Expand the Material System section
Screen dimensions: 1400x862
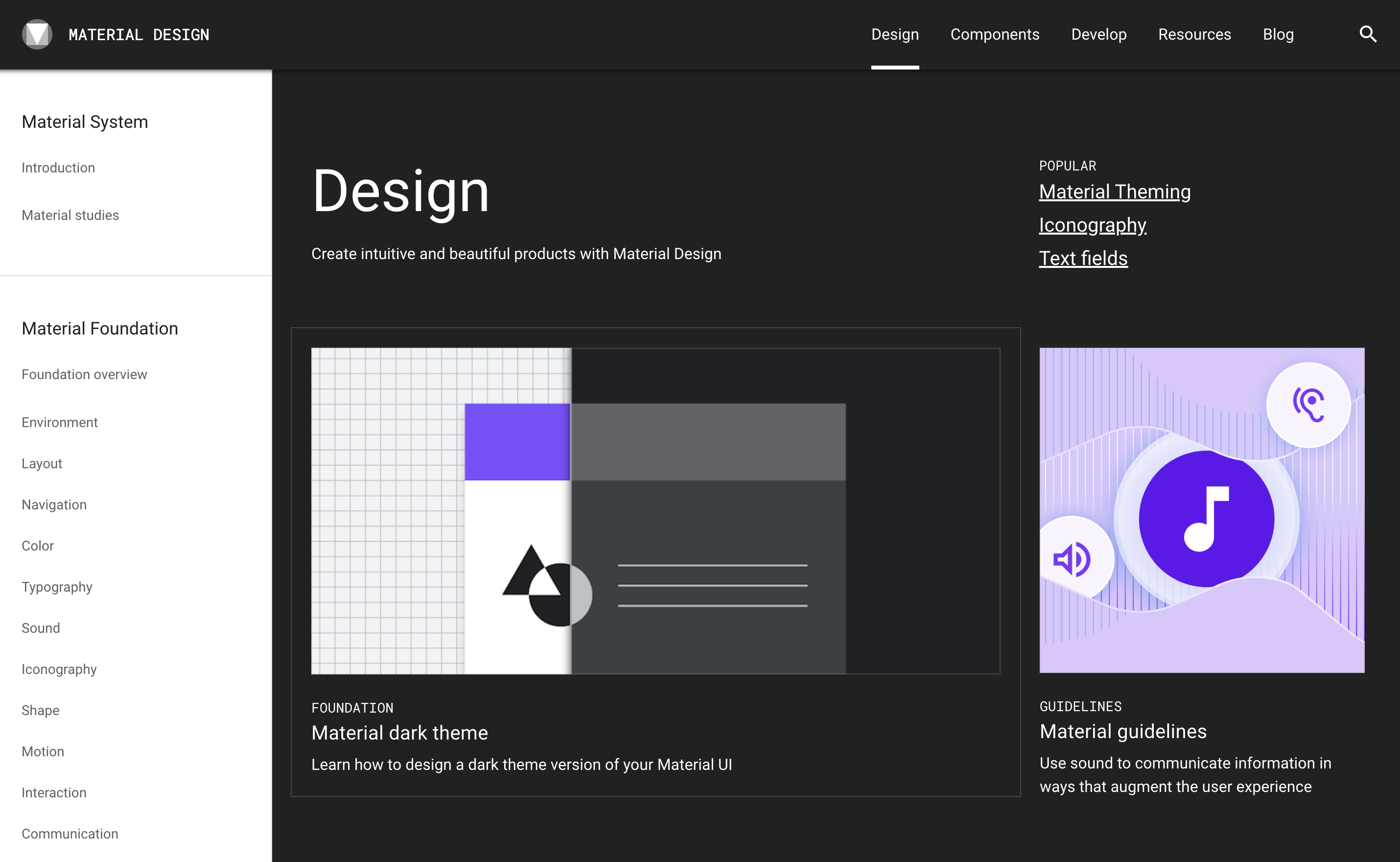click(x=84, y=122)
